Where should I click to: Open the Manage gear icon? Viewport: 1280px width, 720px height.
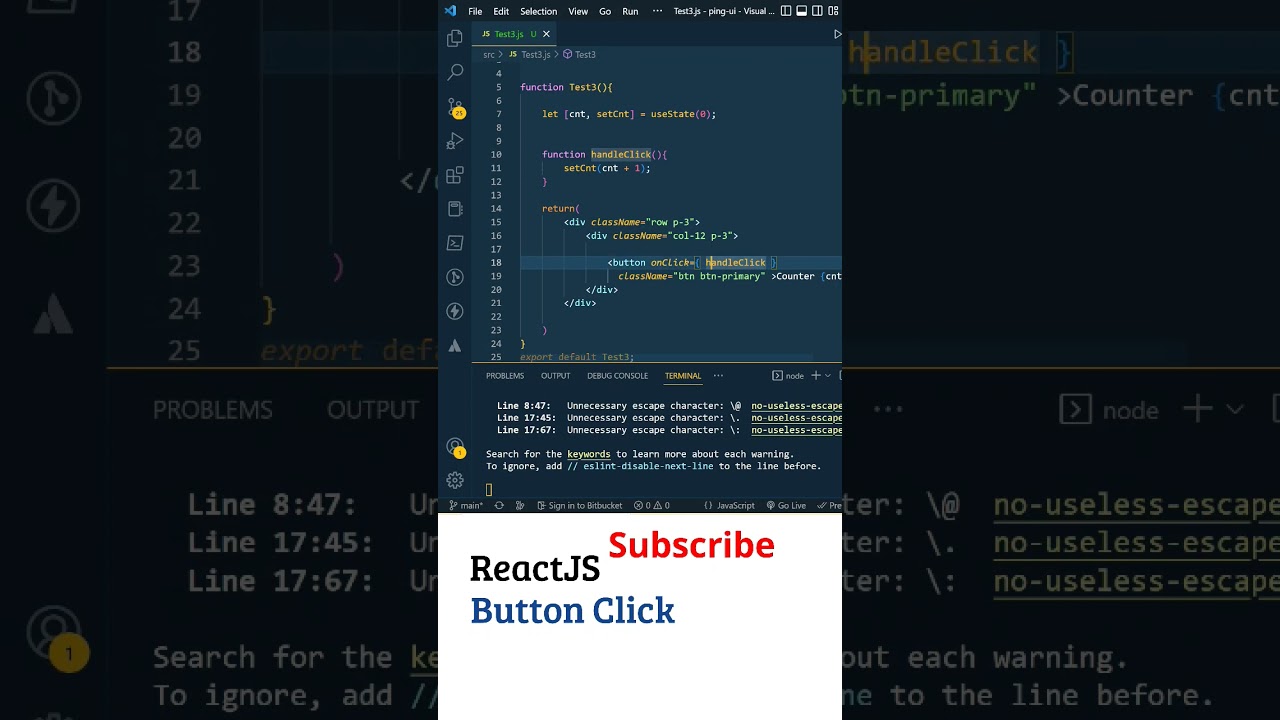[x=455, y=480]
